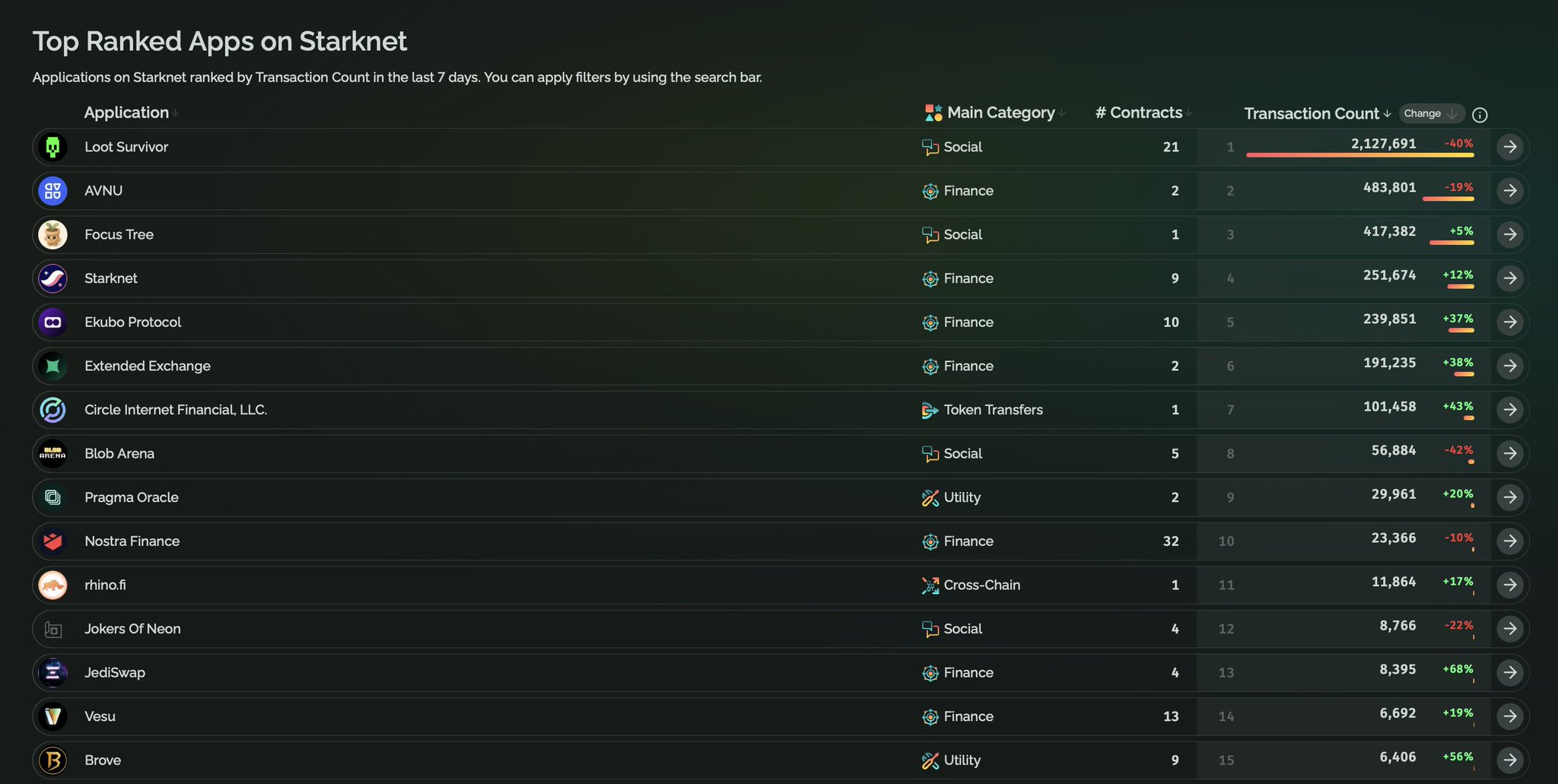The width and height of the screenshot is (1558, 784).
Task: Click the Focus Tree app icon
Action: (52, 235)
